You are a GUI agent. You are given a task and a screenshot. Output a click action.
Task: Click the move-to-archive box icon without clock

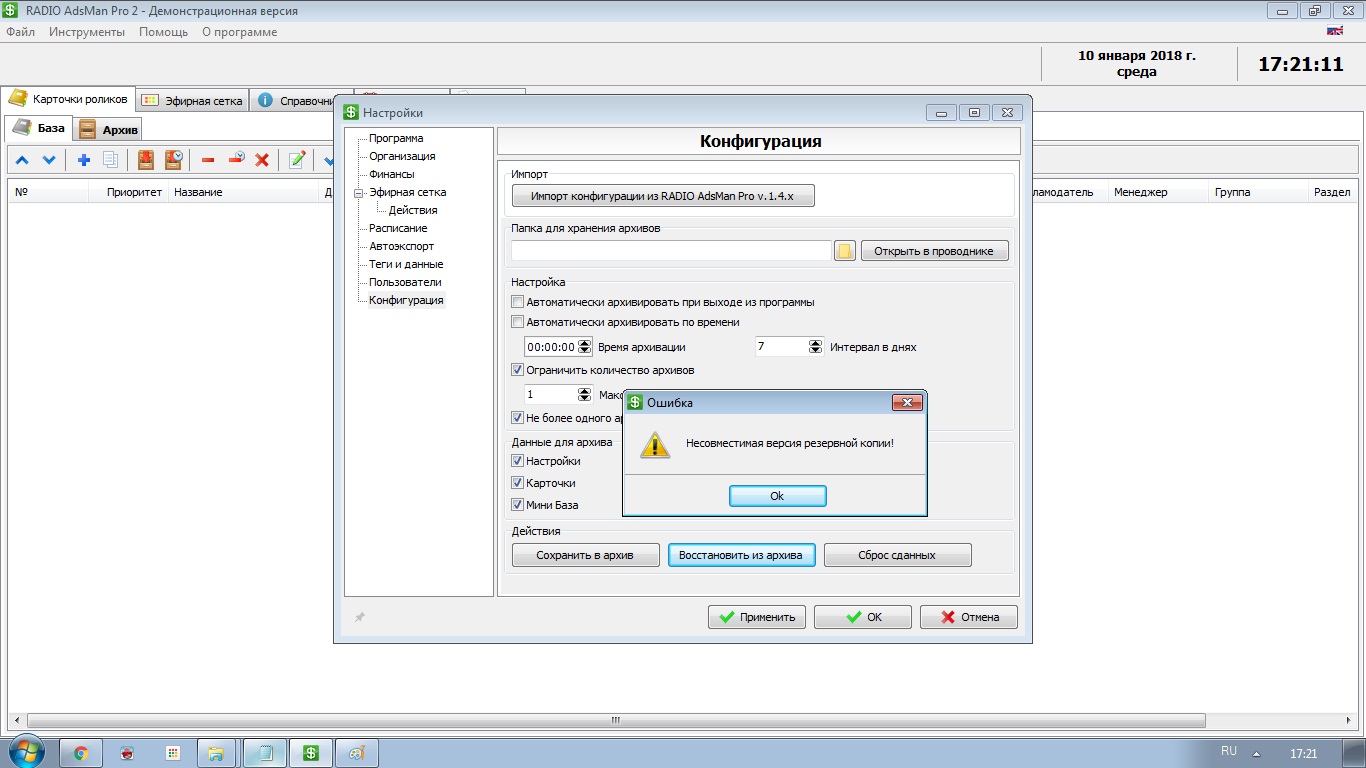click(146, 160)
